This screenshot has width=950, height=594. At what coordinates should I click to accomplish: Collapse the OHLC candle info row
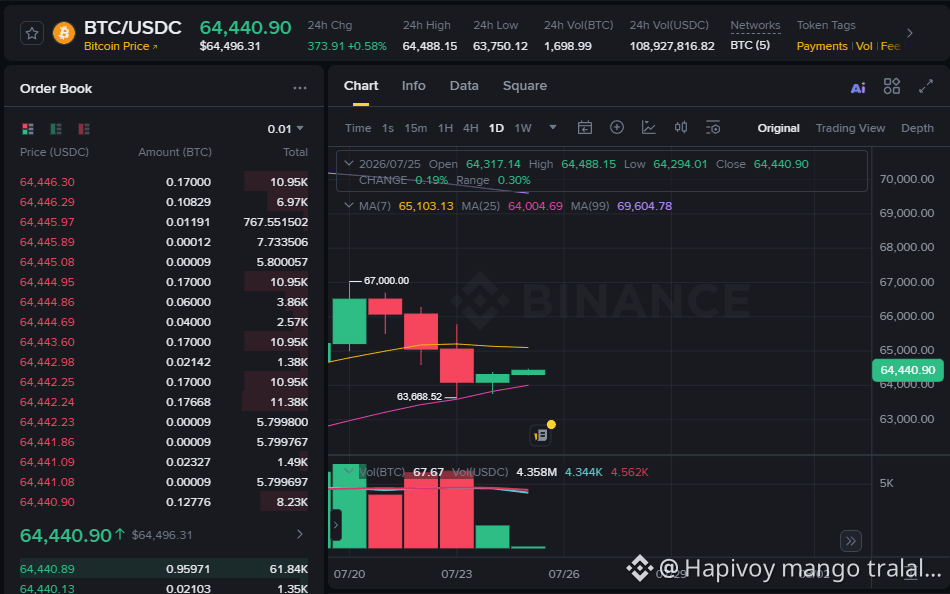point(348,164)
